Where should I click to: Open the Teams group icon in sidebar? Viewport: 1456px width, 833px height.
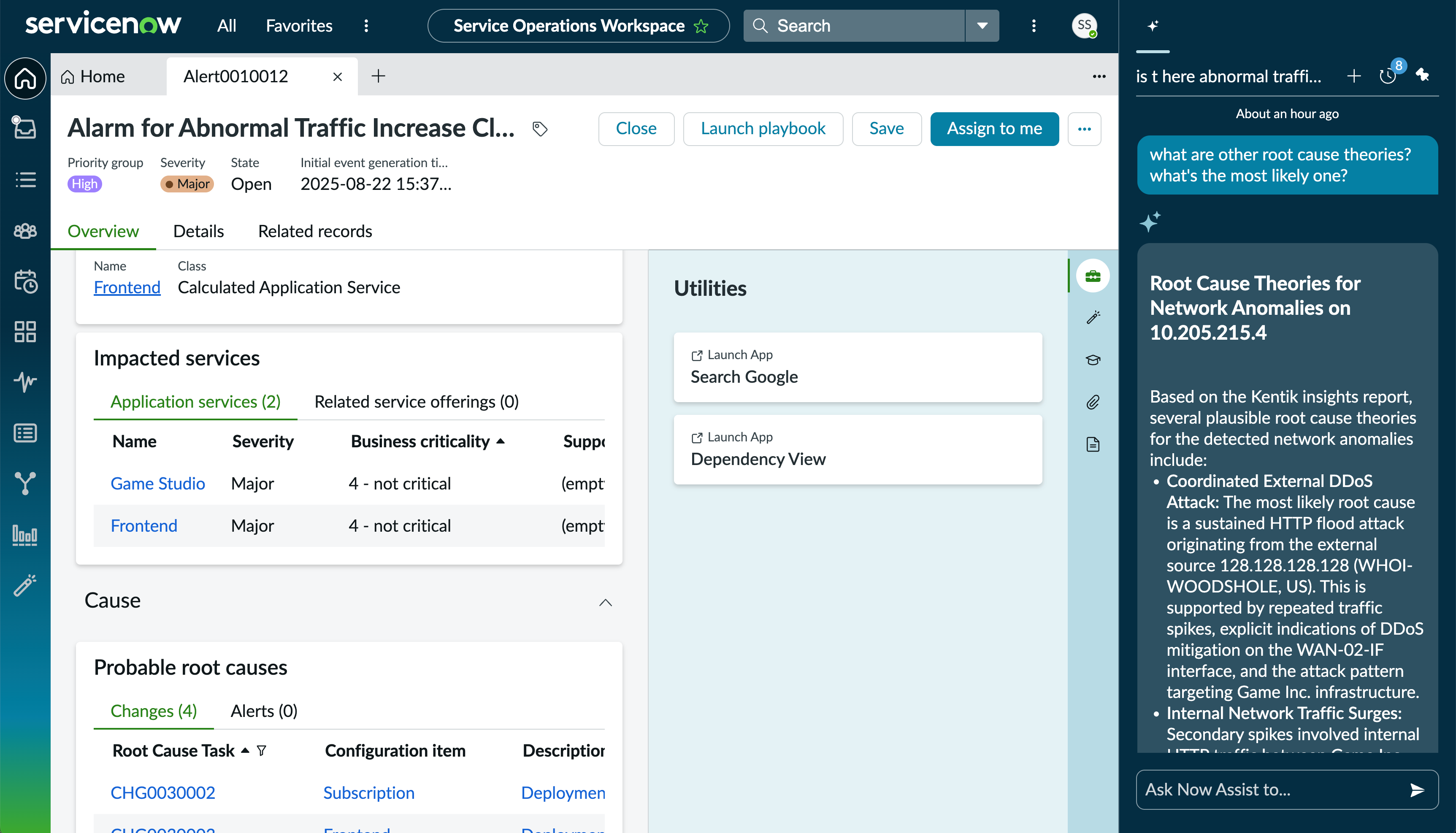[x=25, y=230]
